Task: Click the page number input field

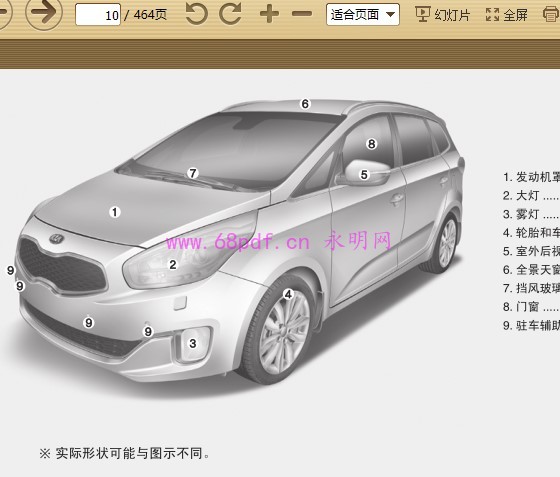Action: 98,15
